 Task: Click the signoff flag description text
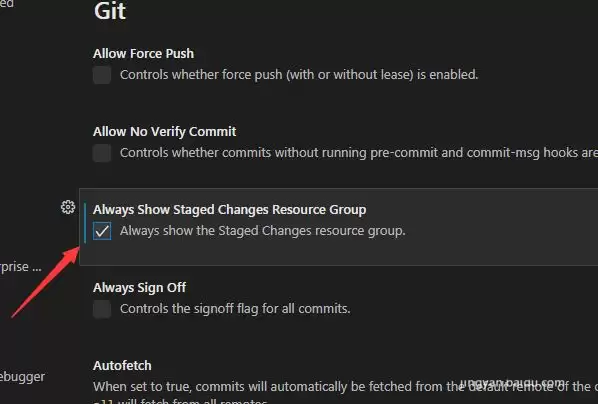coord(235,309)
